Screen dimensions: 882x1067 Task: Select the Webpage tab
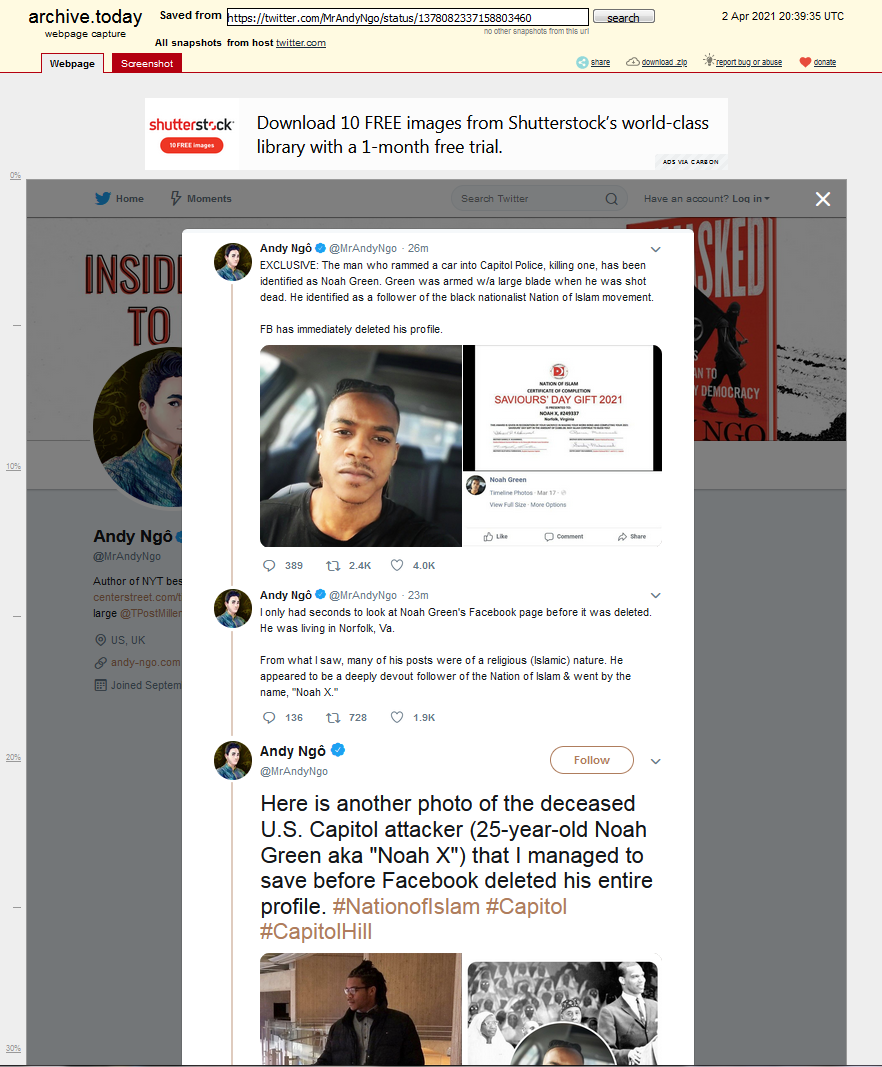[x=72, y=63]
